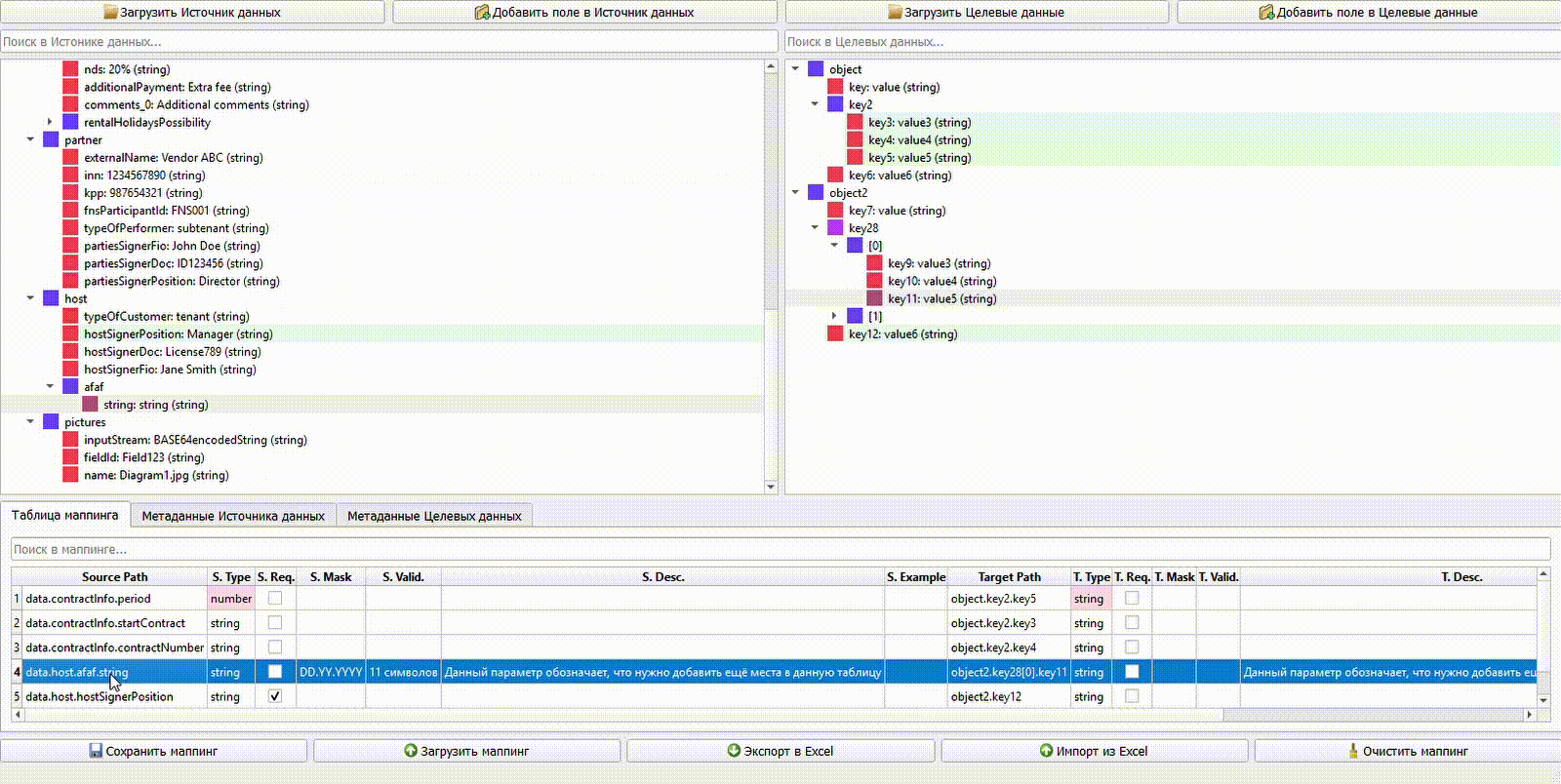The height and width of the screenshot is (784, 1561).
Task: Focus the Поиск в маппинге search field
Action: [x=780, y=549]
